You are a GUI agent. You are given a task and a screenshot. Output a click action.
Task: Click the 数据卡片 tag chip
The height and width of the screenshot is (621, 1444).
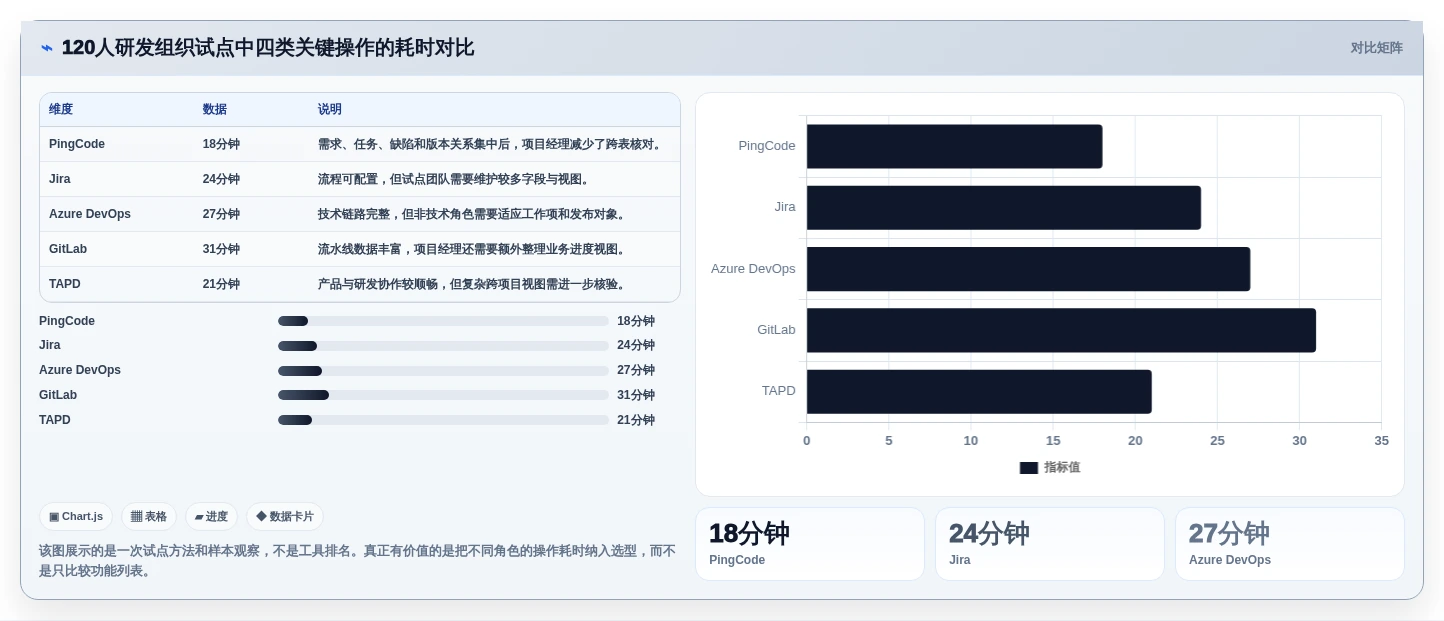coord(285,517)
